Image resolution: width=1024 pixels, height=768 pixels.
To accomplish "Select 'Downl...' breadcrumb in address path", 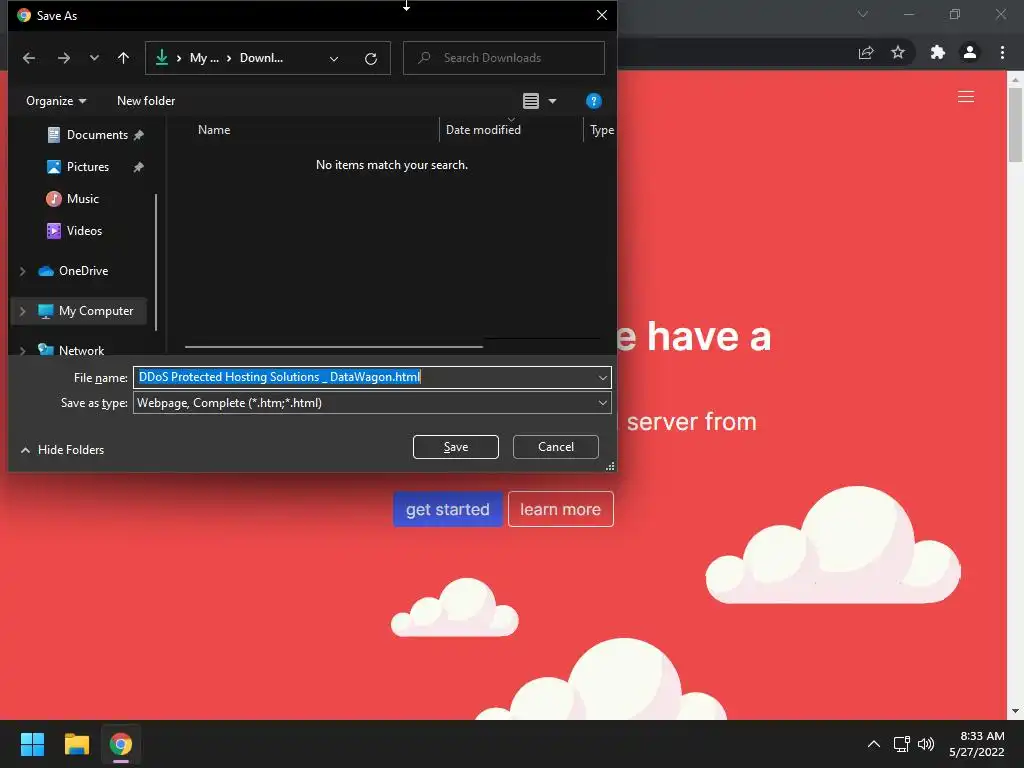I will click(x=261, y=58).
